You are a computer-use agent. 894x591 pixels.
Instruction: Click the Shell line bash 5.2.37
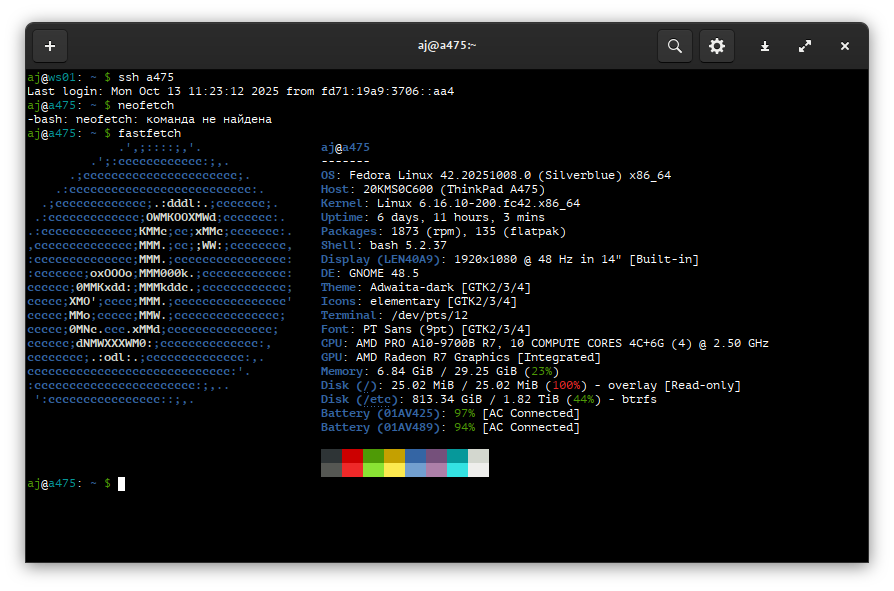pos(384,245)
